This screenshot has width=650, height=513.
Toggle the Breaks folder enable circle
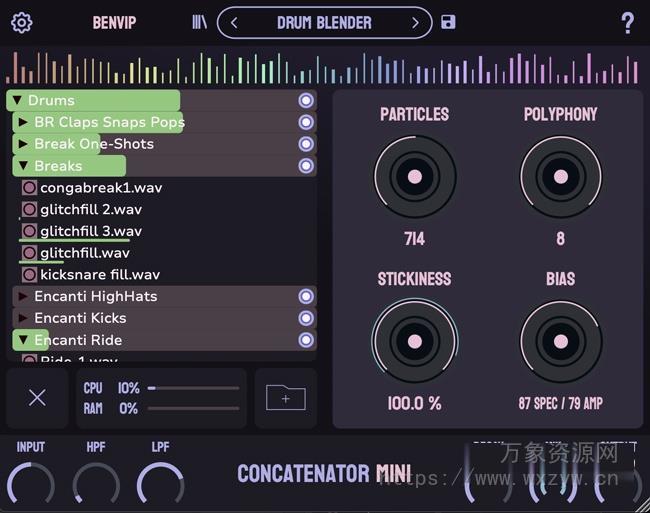click(x=306, y=166)
